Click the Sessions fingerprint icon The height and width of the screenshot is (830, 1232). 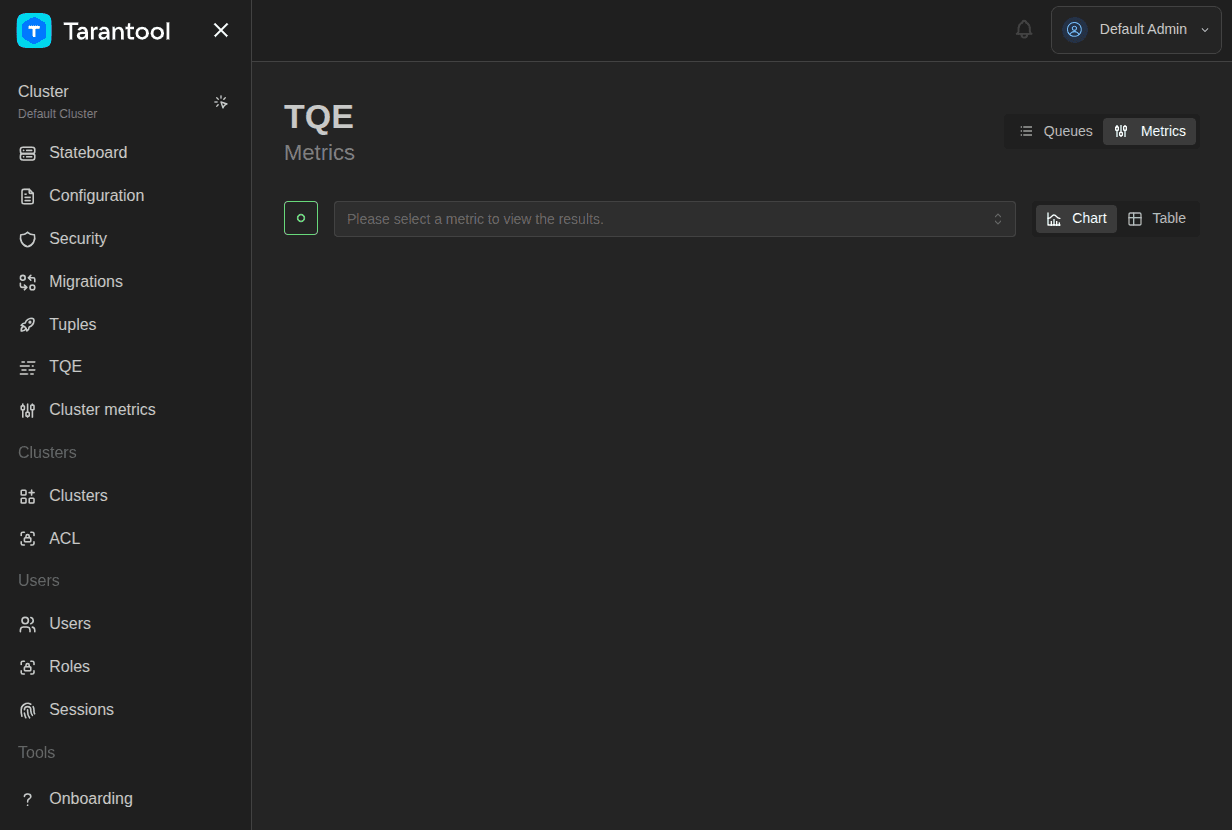pyautogui.click(x=28, y=710)
